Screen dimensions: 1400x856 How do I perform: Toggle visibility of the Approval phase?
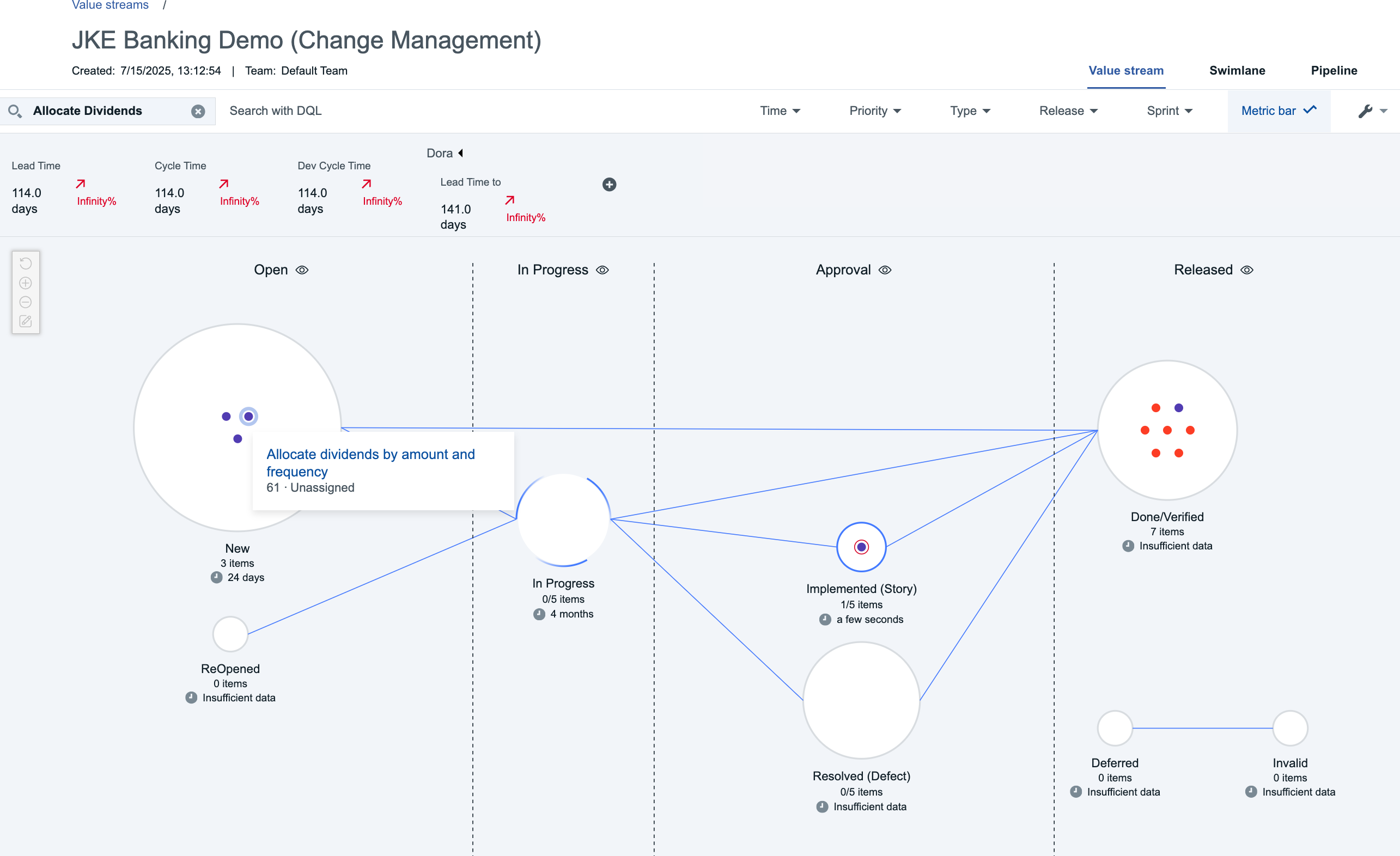tap(885, 270)
